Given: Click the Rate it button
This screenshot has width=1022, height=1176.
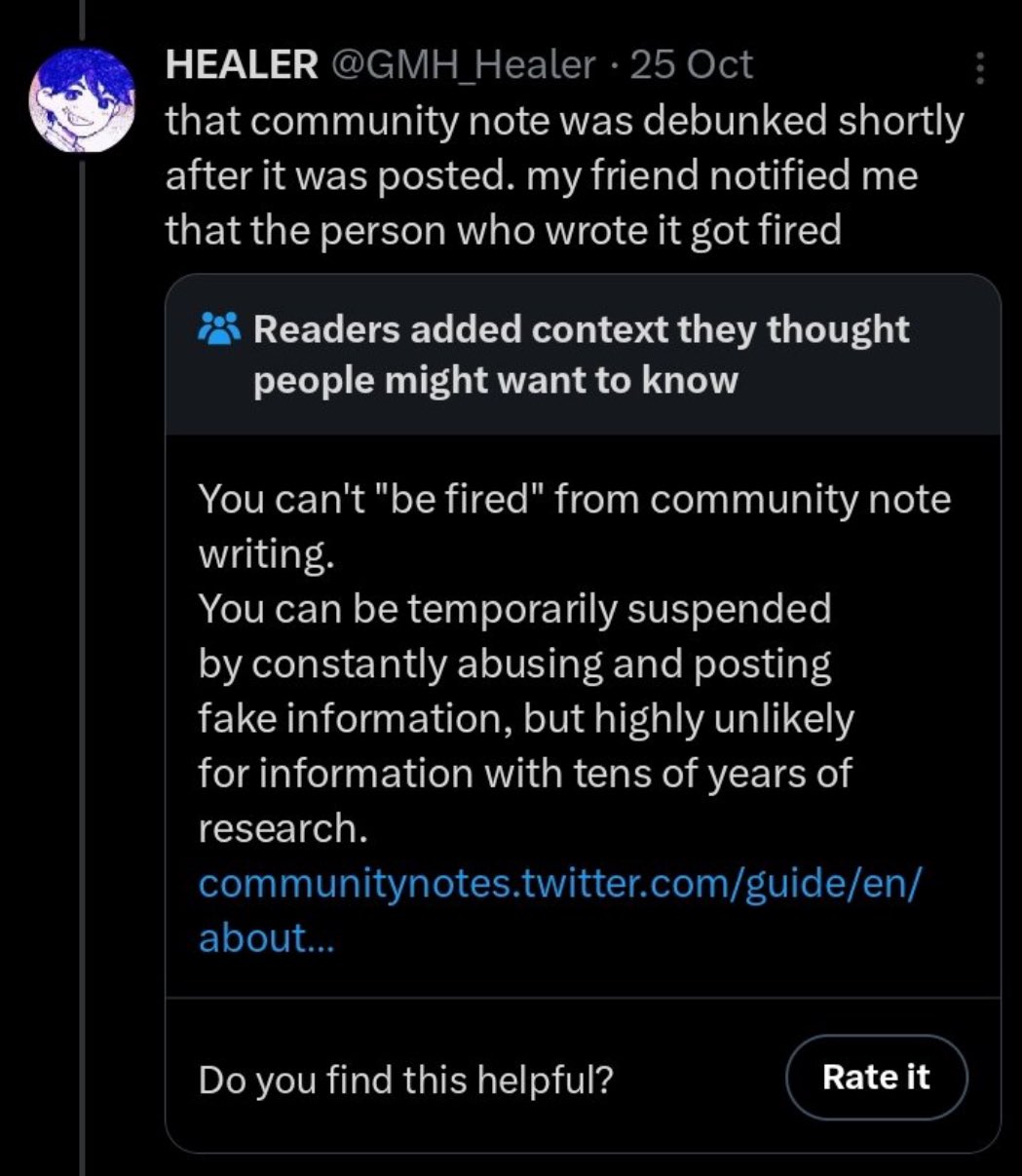Looking at the screenshot, I should point(876,1077).
